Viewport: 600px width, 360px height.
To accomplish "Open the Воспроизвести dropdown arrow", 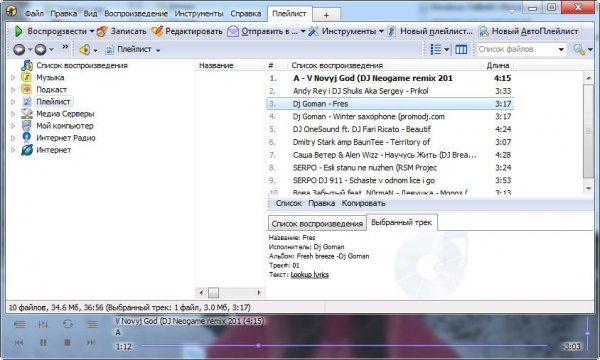I will pyautogui.click(x=92, y=31).
